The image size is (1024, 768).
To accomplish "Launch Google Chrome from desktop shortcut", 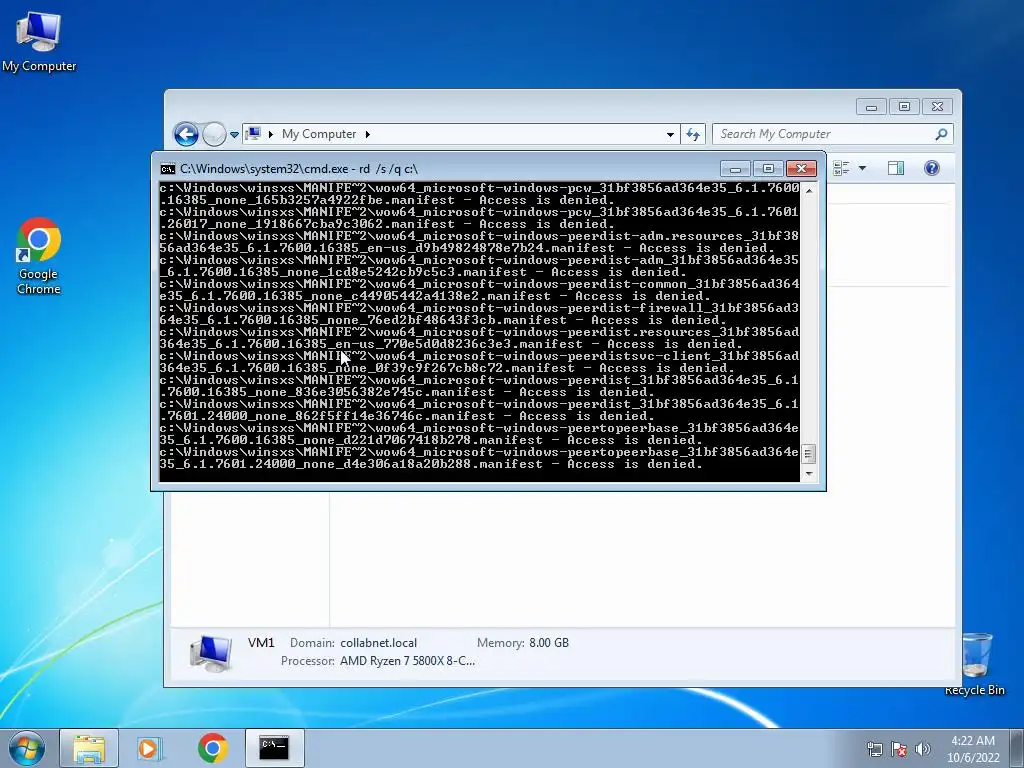I will (39, 256).
